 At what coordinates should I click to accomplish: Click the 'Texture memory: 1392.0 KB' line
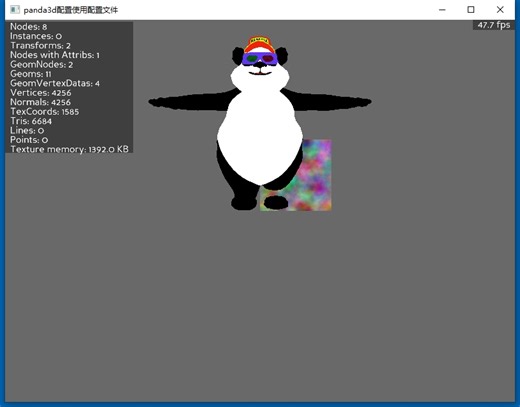click(x=69, y=149)
